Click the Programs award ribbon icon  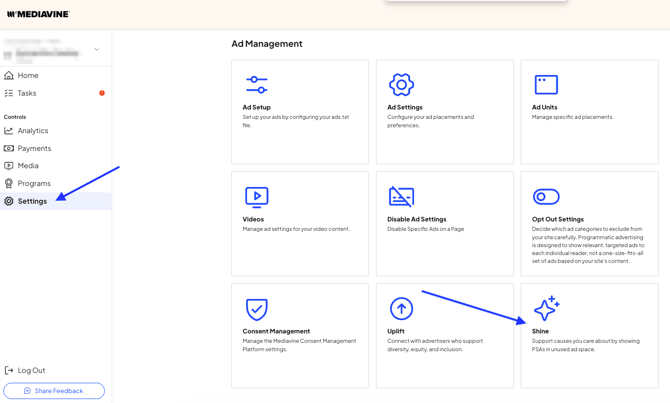9,183
